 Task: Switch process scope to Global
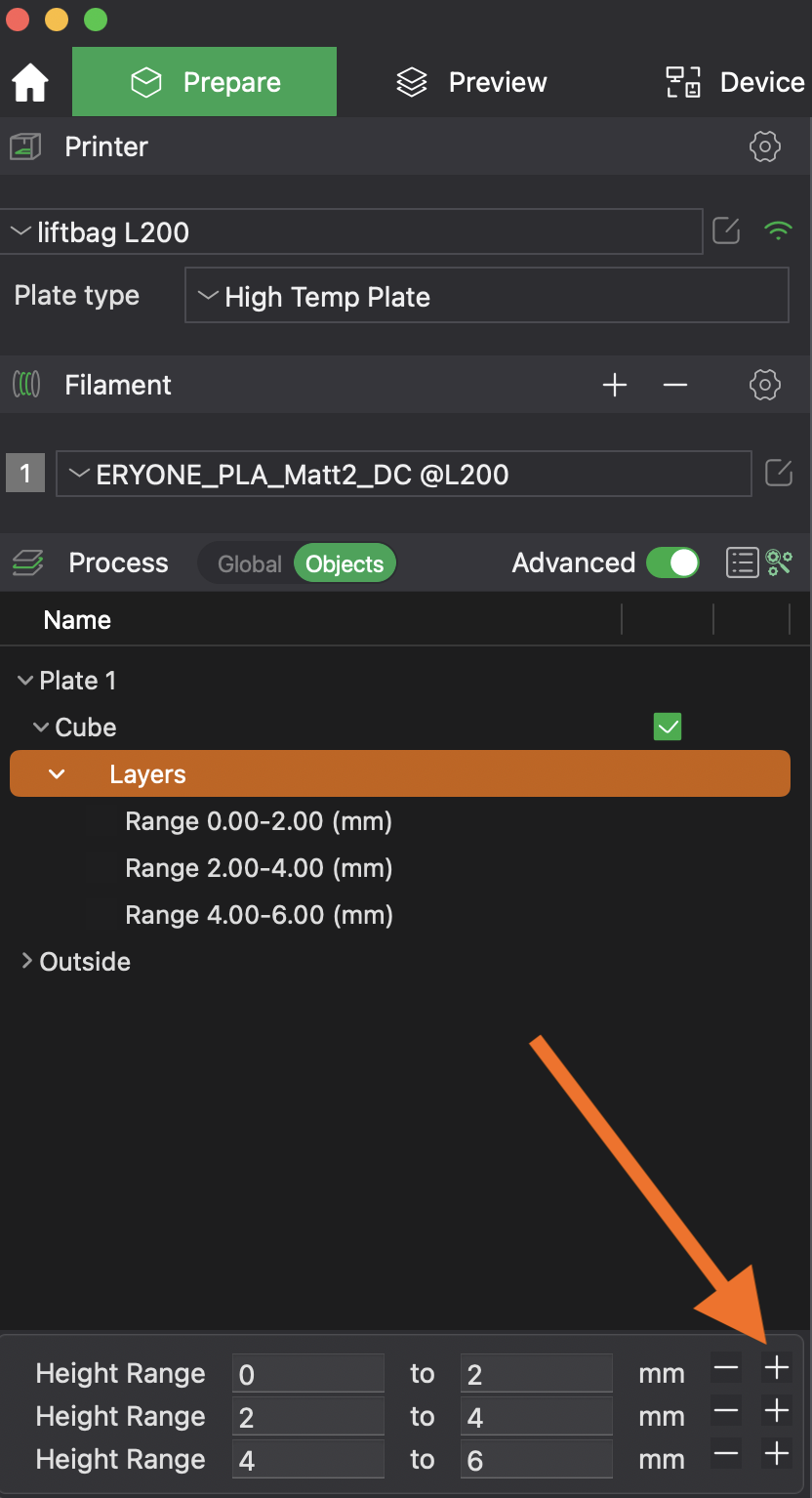250,562
